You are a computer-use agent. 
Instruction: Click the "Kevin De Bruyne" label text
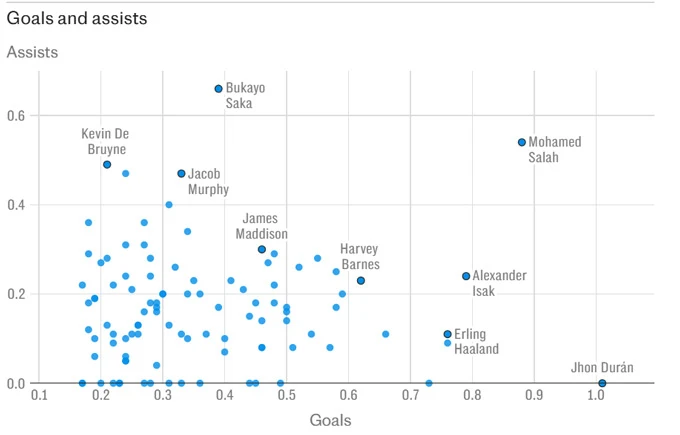pyautogui.click(x=106, y=141)
